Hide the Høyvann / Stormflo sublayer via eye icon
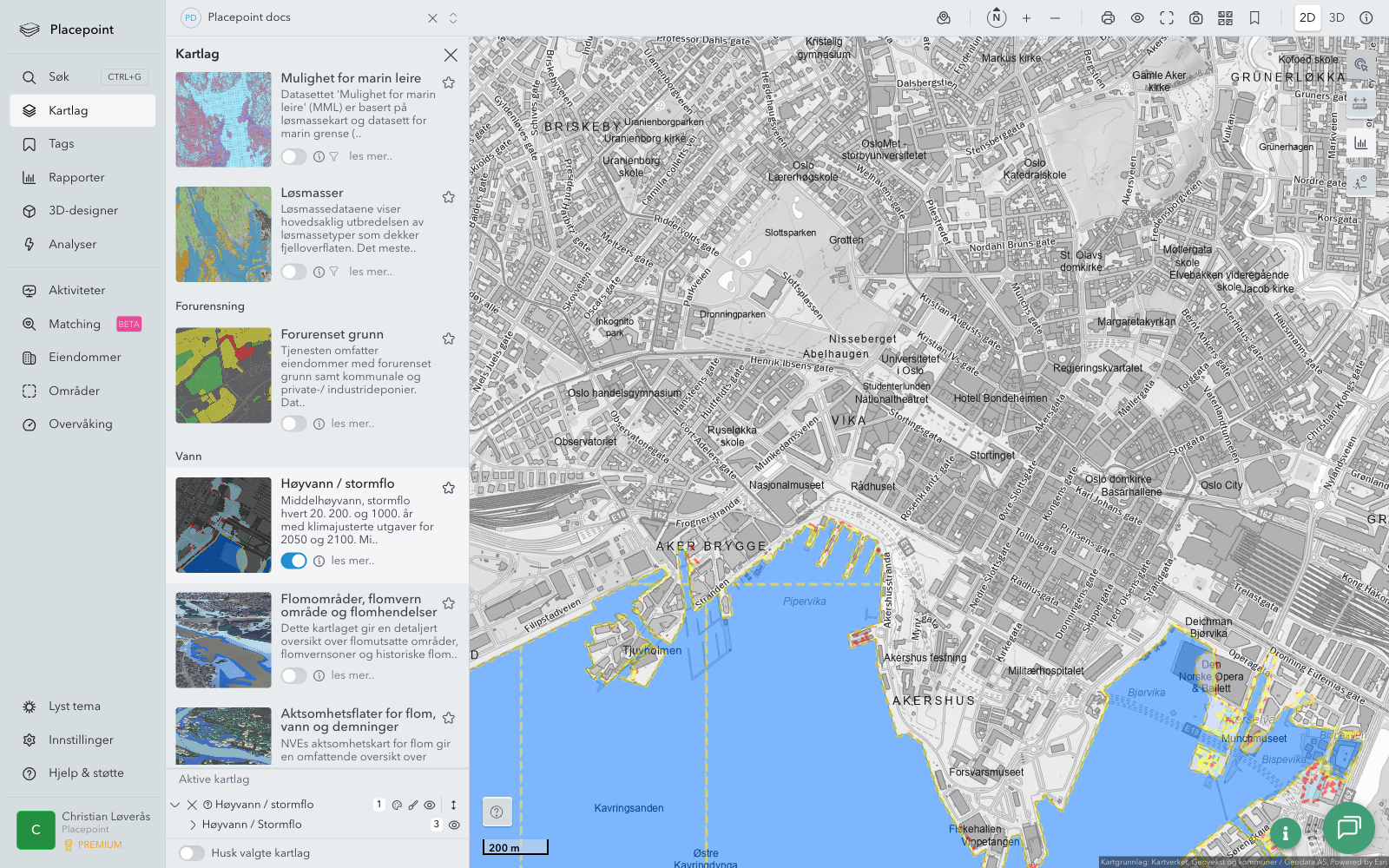The image size is (1389, 868). point(454,825)
